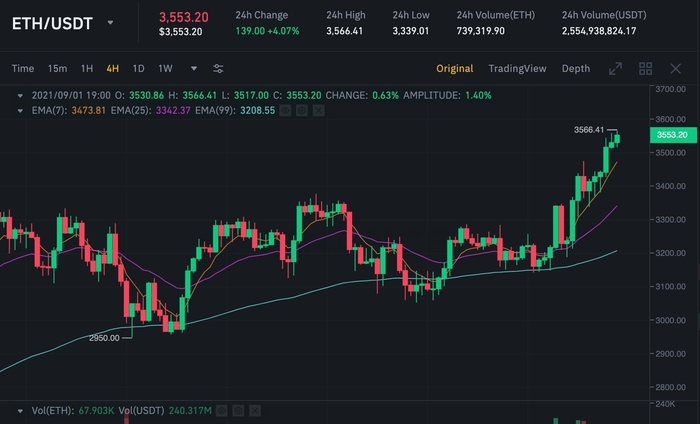Click the 3700.00 price axis label
The width and height of the screenshot is (700, 424).
(x=670, y=89)
